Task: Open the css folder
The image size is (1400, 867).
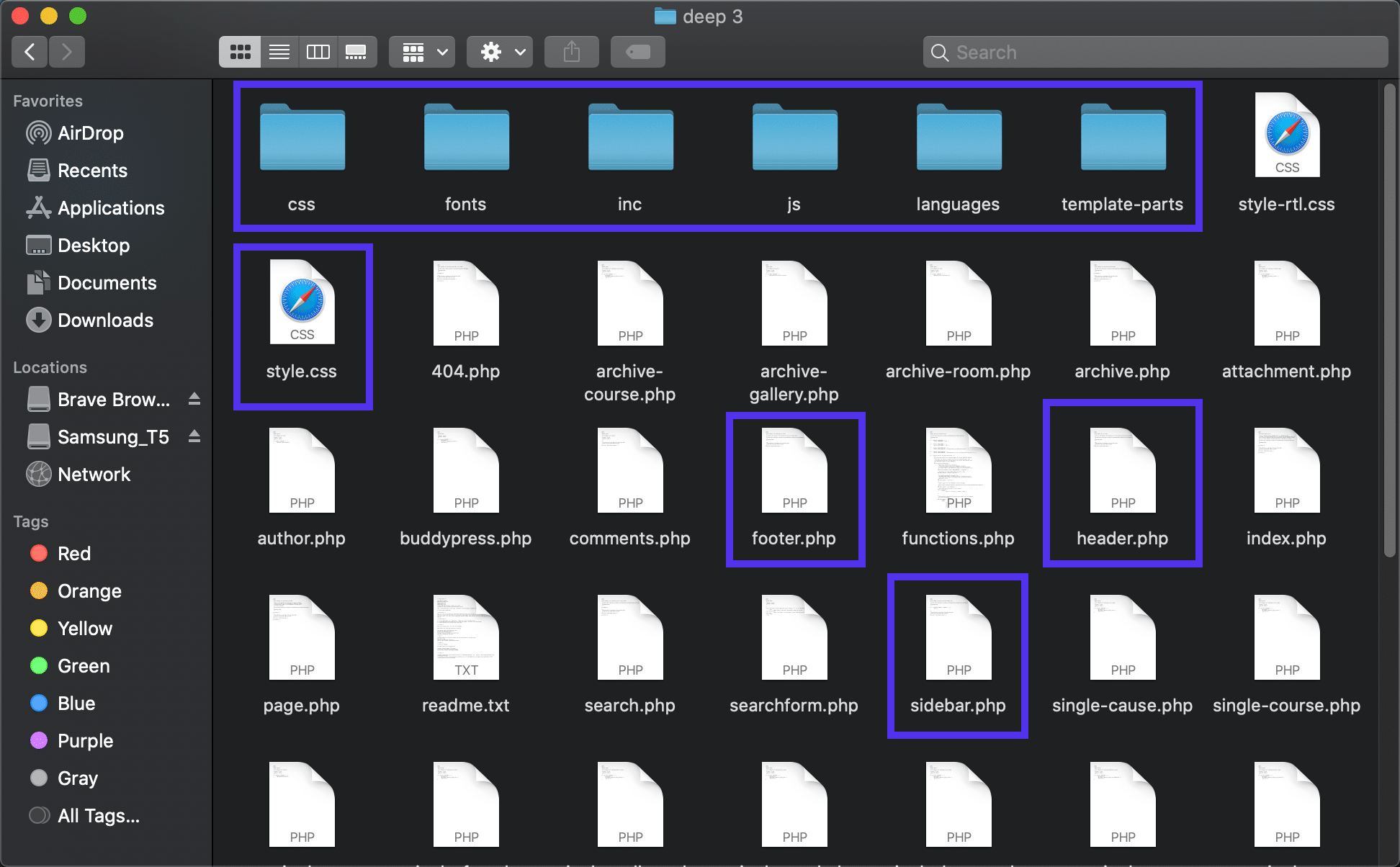Action: click(x=301, y=148)
